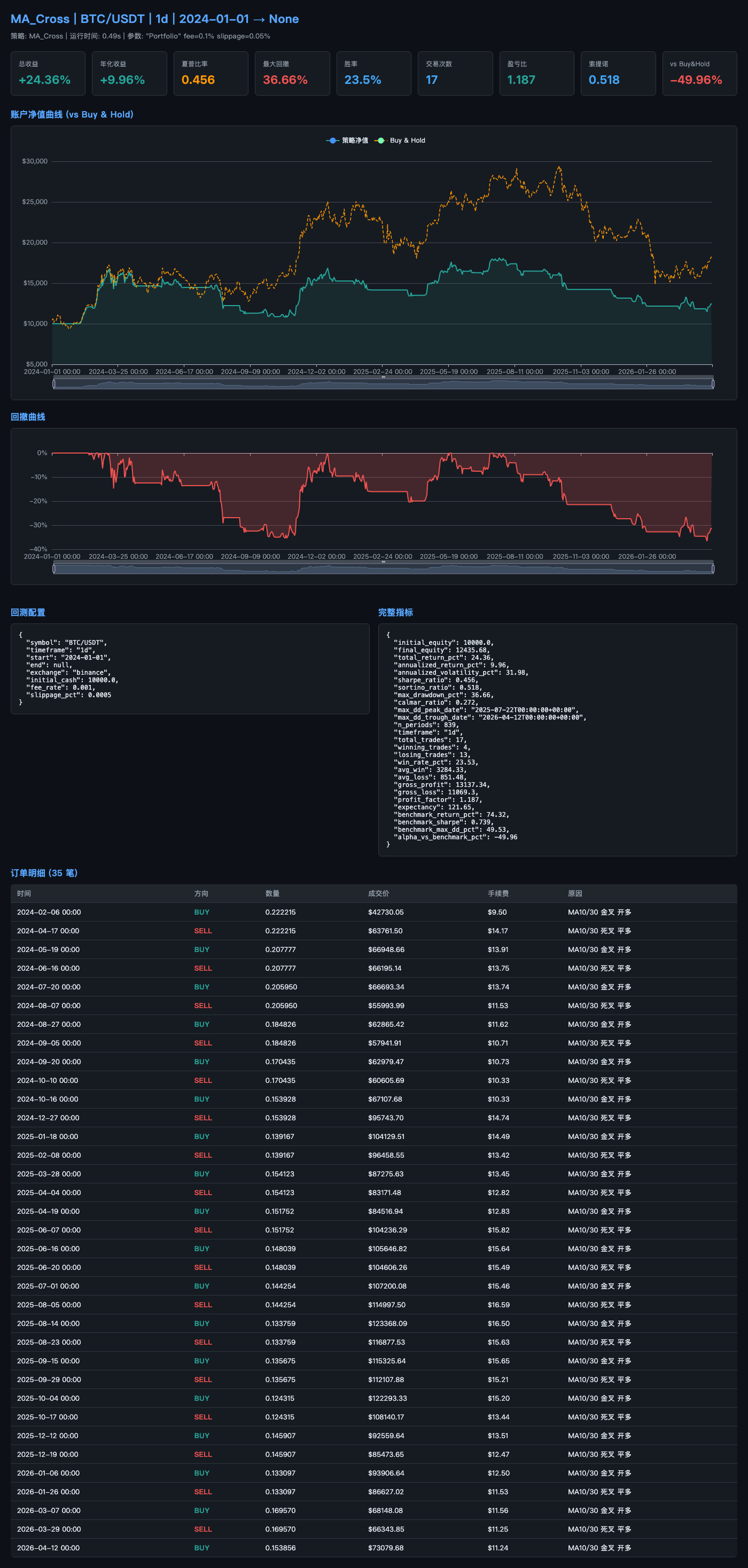Image resolution: width=748 pixels, height=1568 pixels.
Task: Grab the left zoom handle under equity chart
Action: click(x=54, y=384)
